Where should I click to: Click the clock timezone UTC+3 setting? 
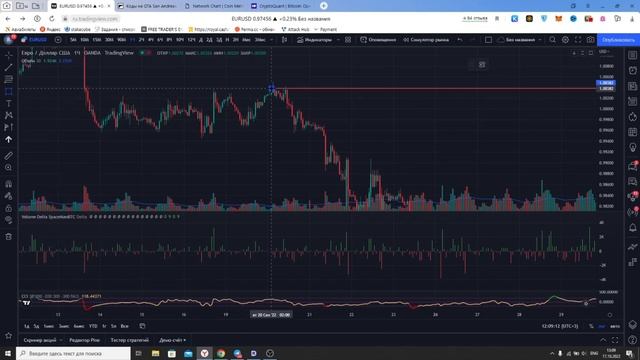click(x=560, y=326)
